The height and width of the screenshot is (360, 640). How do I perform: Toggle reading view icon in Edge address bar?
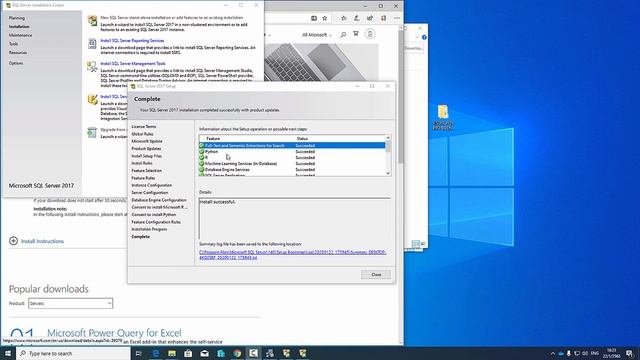[313, 18]
